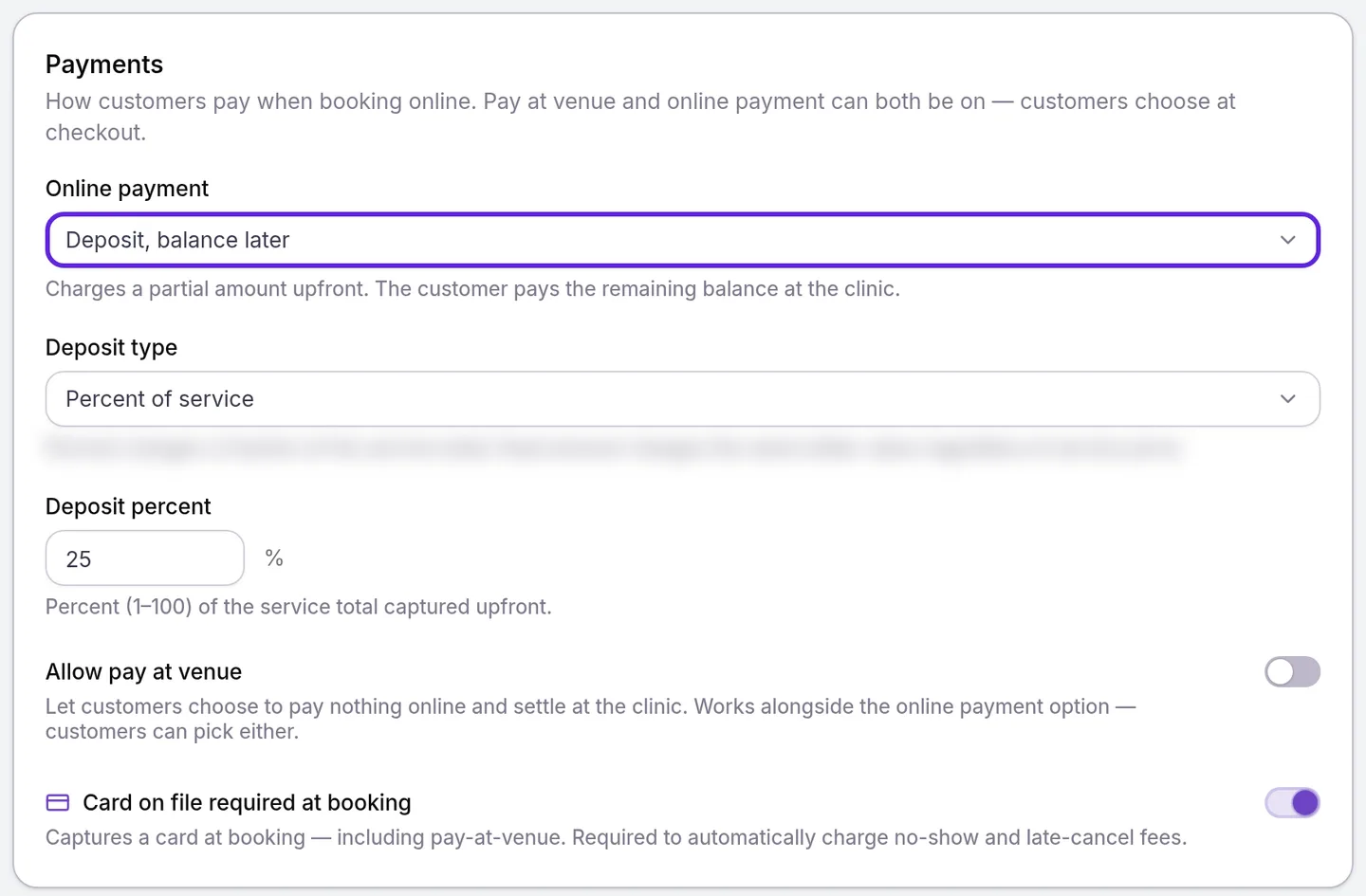Click the Online payment label
Viewport: 1366px width, 896px height.
point(127,189)
